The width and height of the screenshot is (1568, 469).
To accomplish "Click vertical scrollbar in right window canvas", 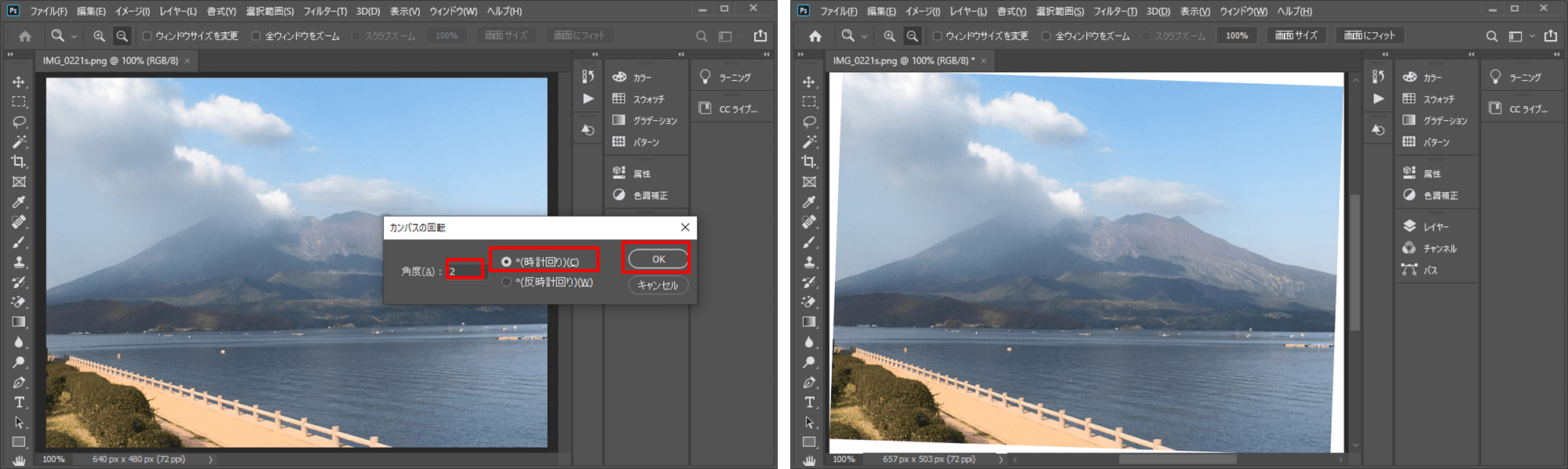I will coord(1355,263).
